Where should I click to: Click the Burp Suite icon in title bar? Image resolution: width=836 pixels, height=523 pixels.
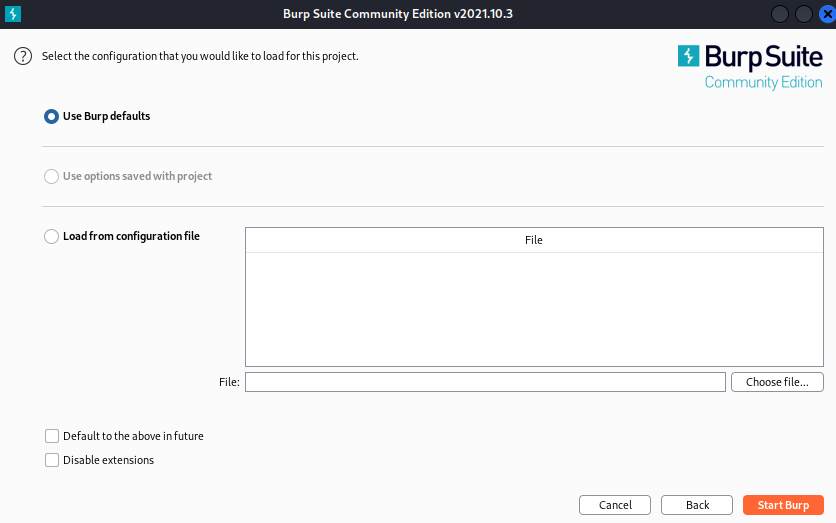point(14,14)
